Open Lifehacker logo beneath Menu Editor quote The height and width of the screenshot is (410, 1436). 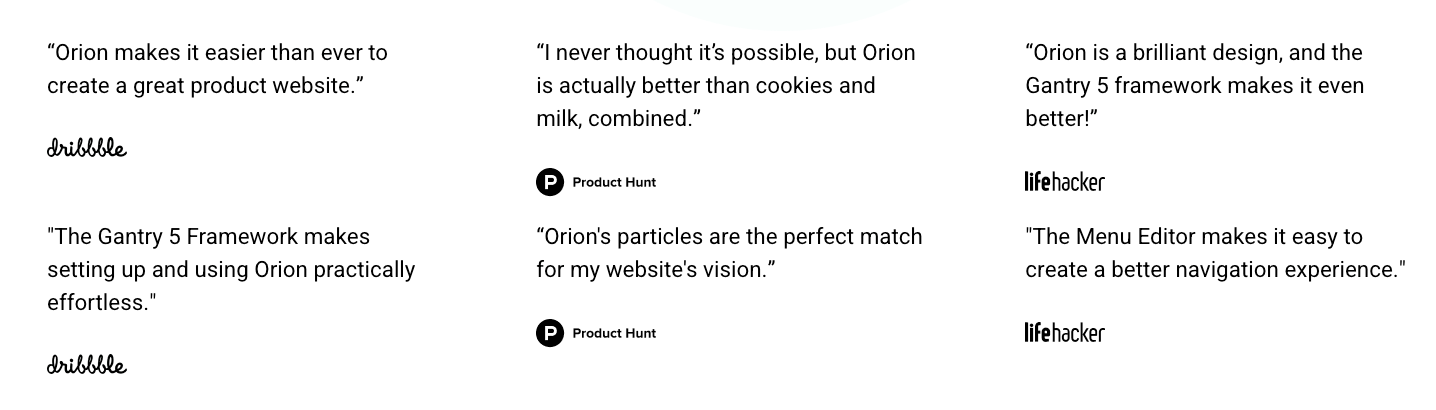pos(1065,332)
